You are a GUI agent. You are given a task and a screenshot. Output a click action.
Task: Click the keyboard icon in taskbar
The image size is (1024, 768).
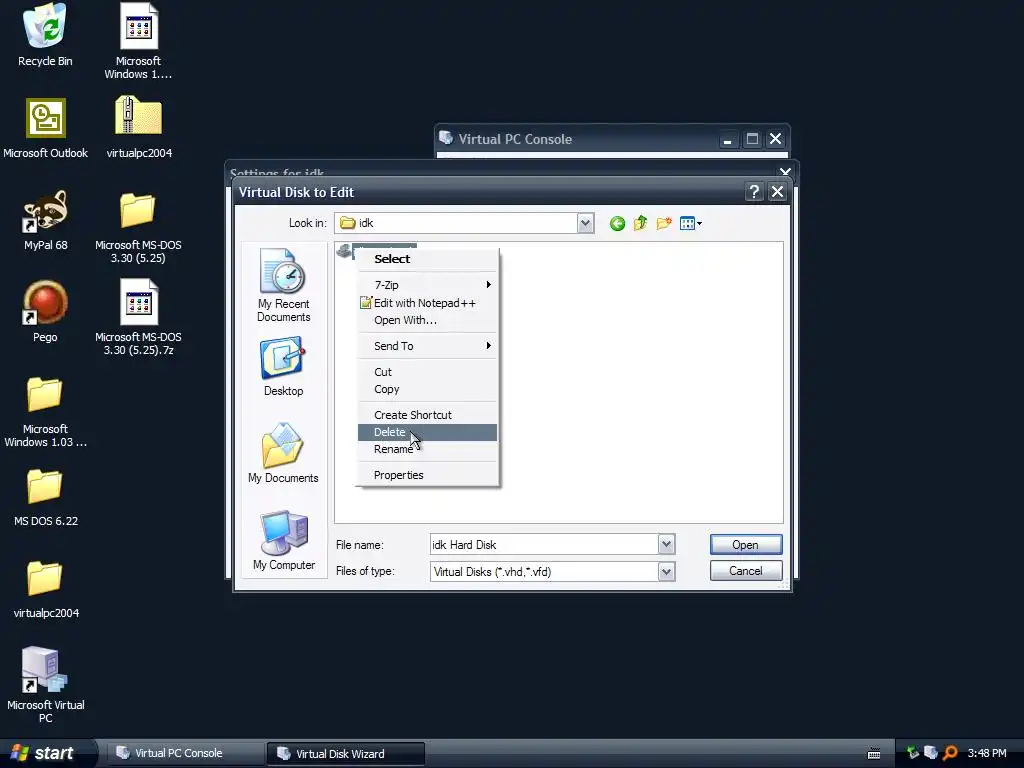[x=874, y=754]
